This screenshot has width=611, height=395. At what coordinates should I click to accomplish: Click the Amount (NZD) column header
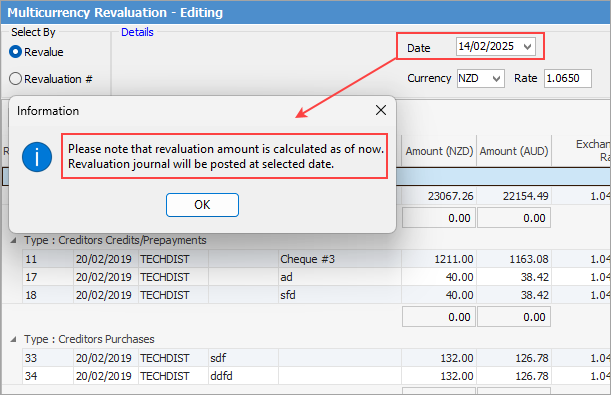click(x=439, y=151)
